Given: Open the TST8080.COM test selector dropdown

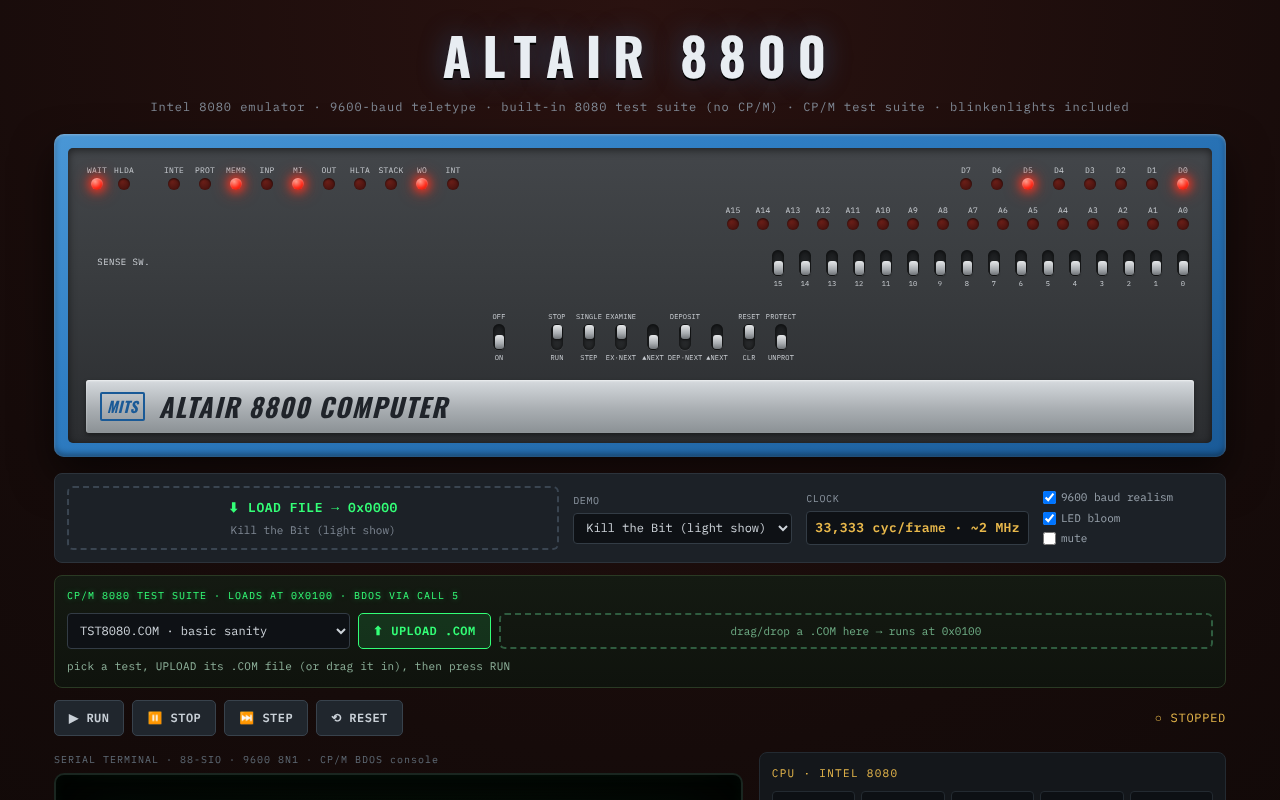Looking at the screenshot, I should [208, 631].
